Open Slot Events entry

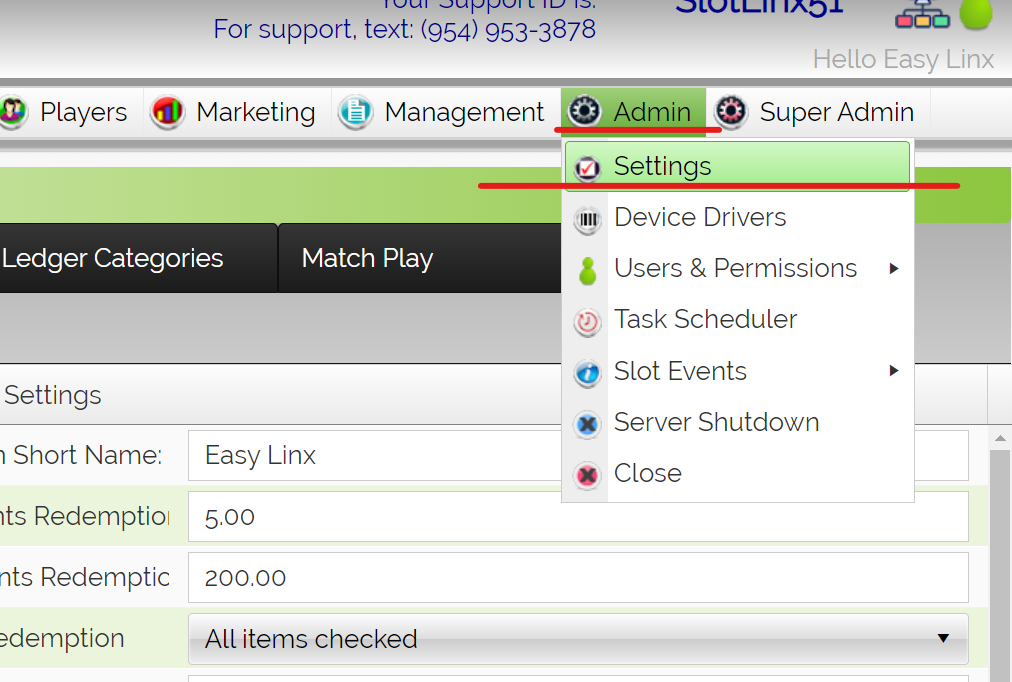coord(737,371)
